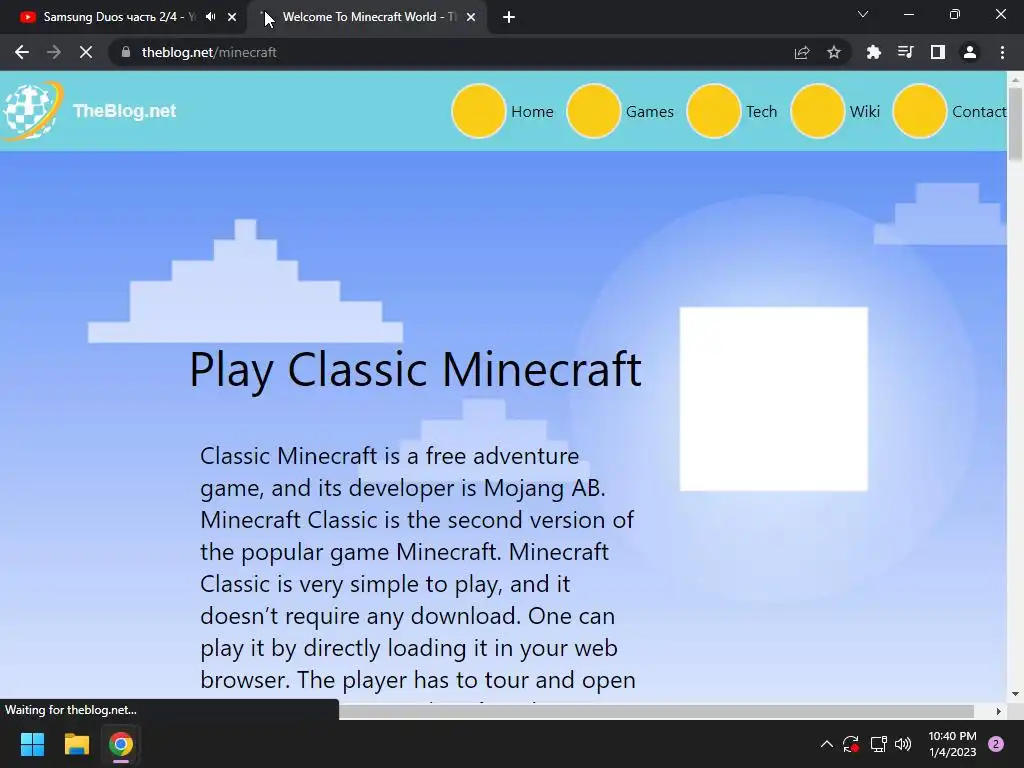This screenshot has height=768, width=1024.
Task: Open the Games nav link
Action: tap(650, 112)
